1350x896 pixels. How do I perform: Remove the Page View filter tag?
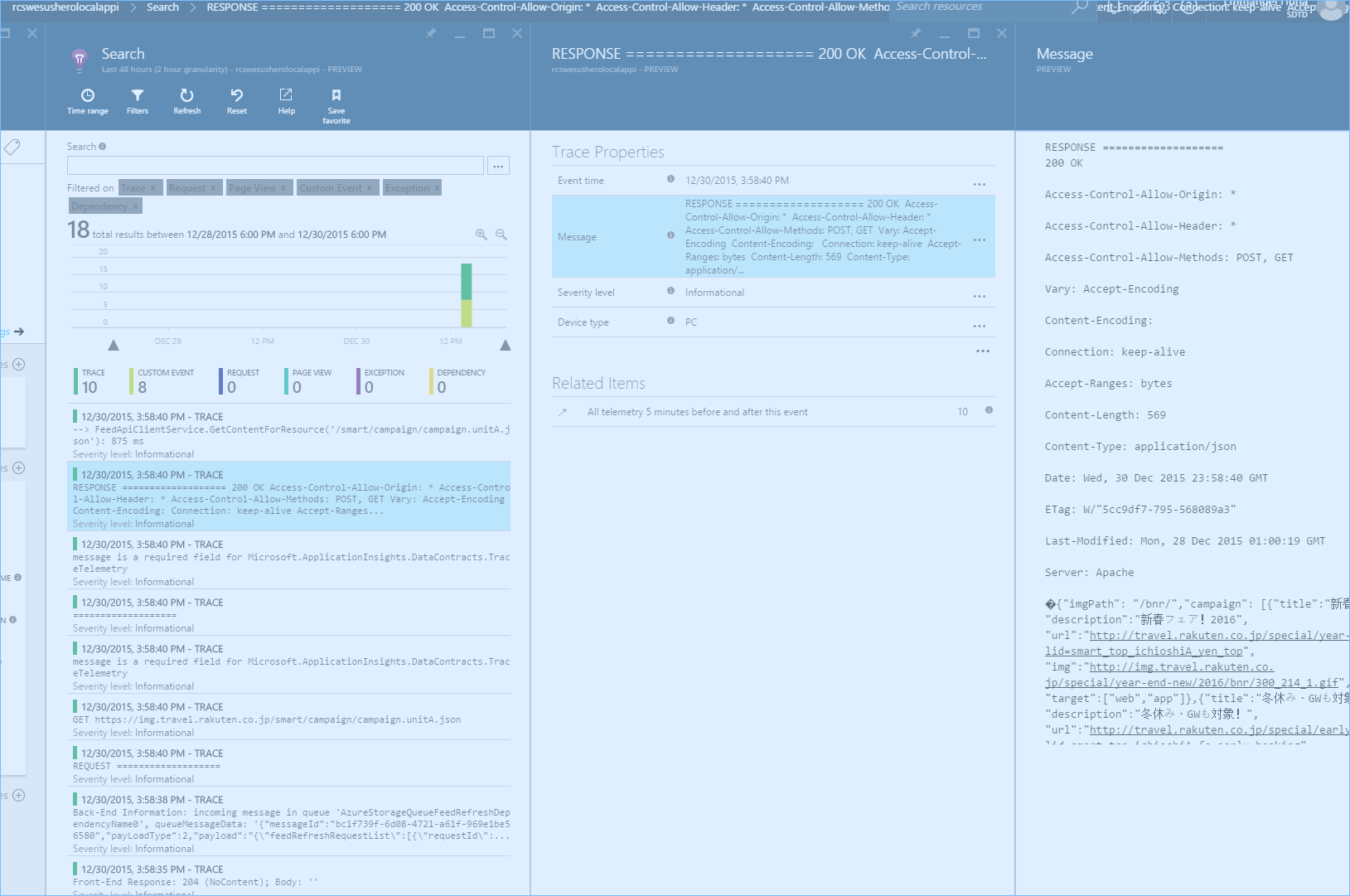(283, 188)
